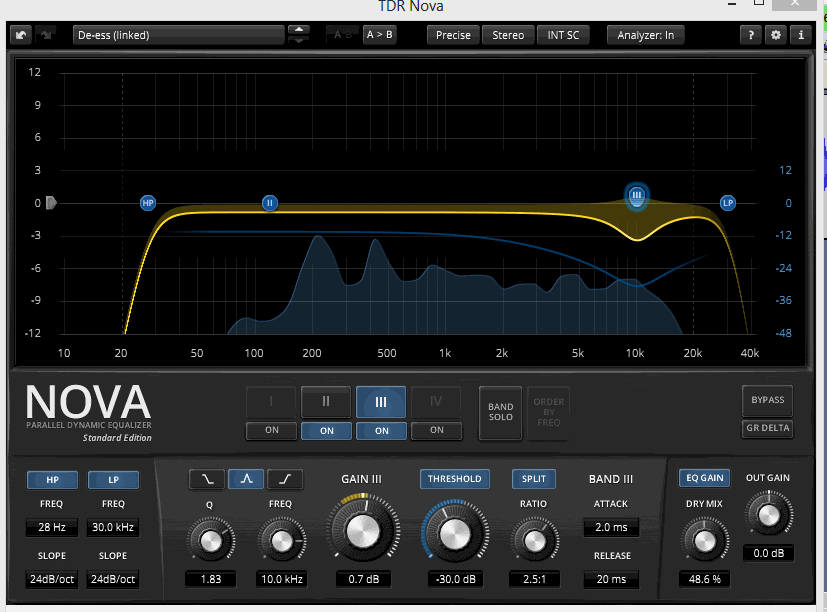
Task: Toggle the HP filter button
Action: coord(52,480)
